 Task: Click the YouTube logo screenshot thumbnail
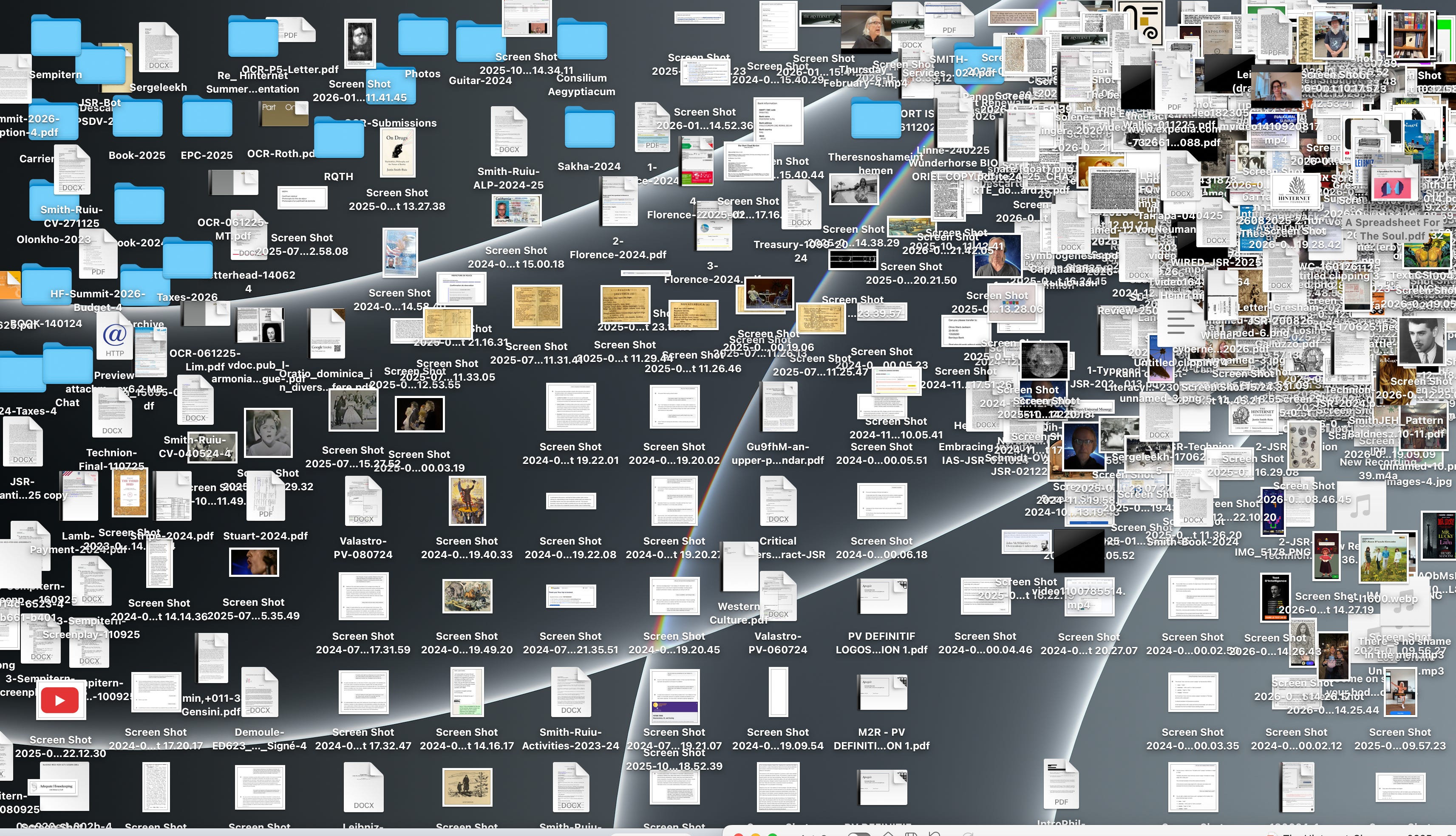coord(60,700)
